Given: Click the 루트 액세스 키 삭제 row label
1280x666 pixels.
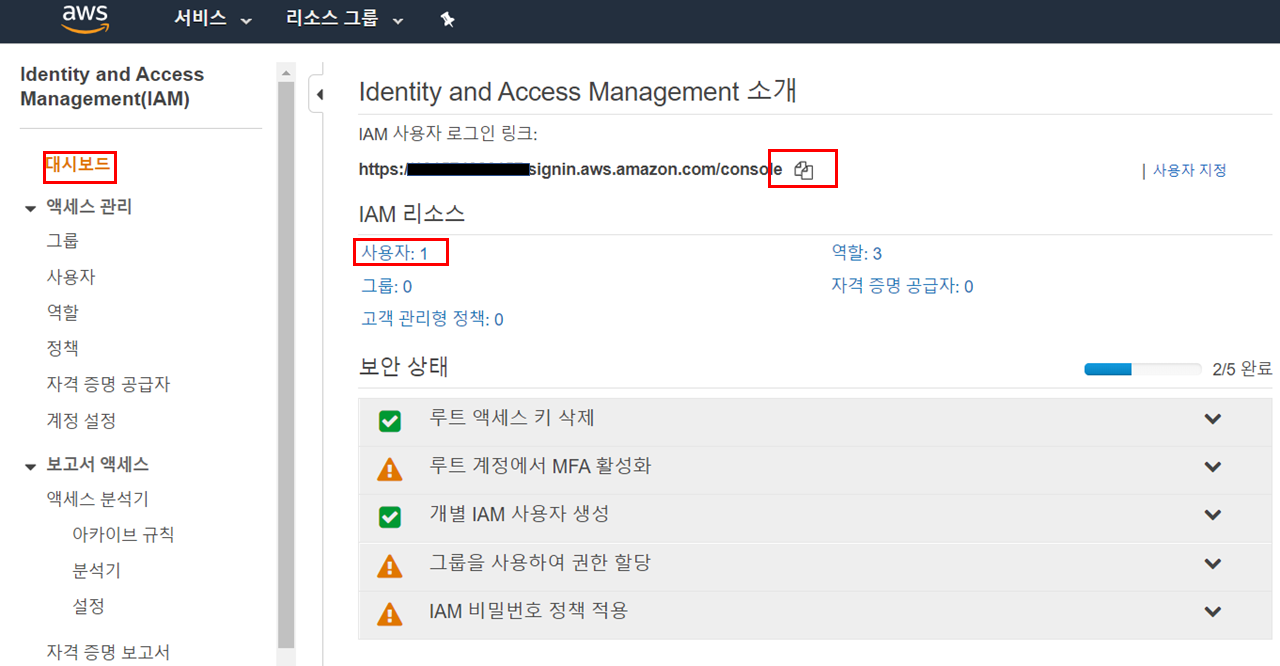Looking at the screenshot, I should pos(512,418).
